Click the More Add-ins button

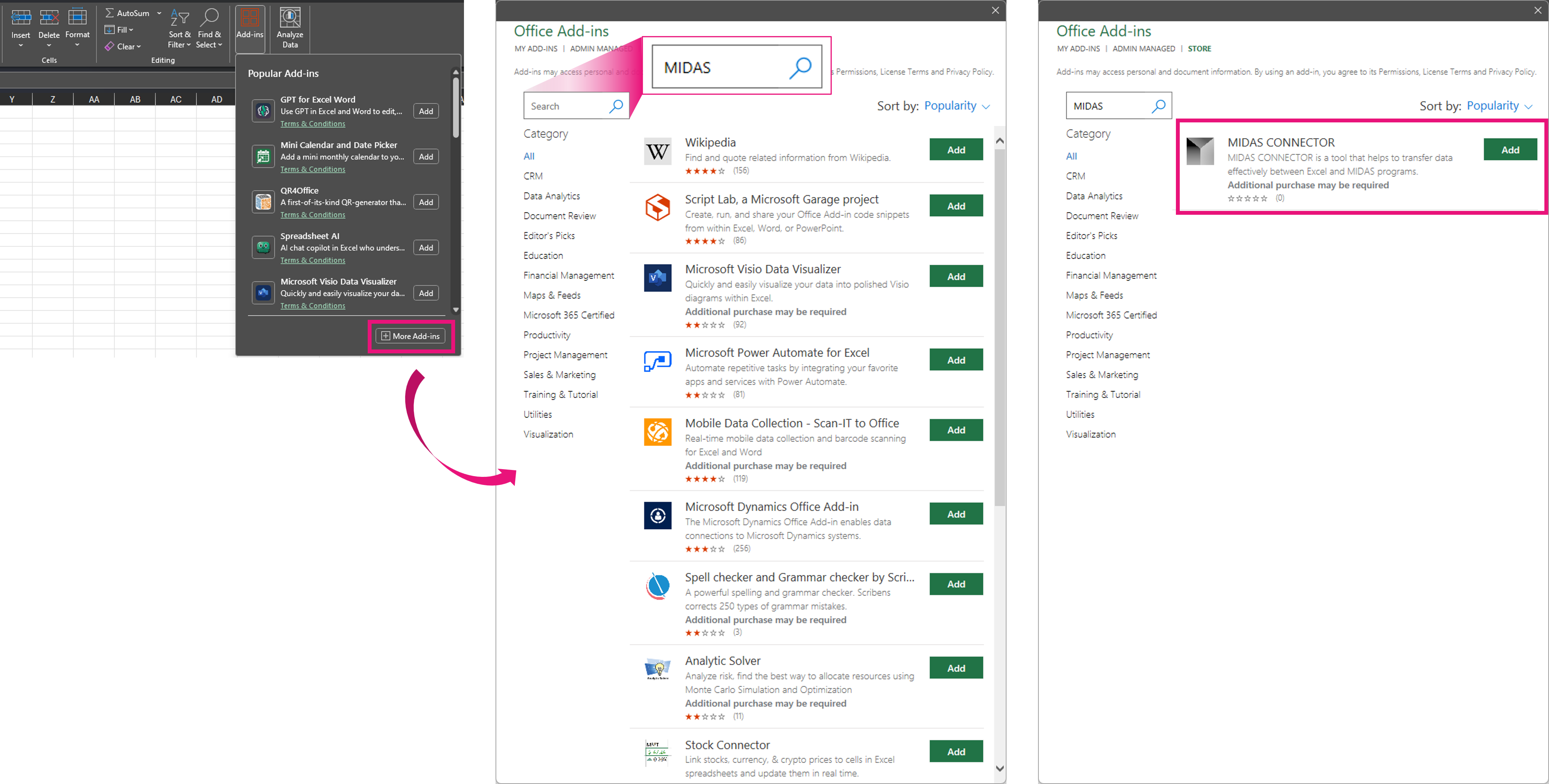(x=411, y=336)
